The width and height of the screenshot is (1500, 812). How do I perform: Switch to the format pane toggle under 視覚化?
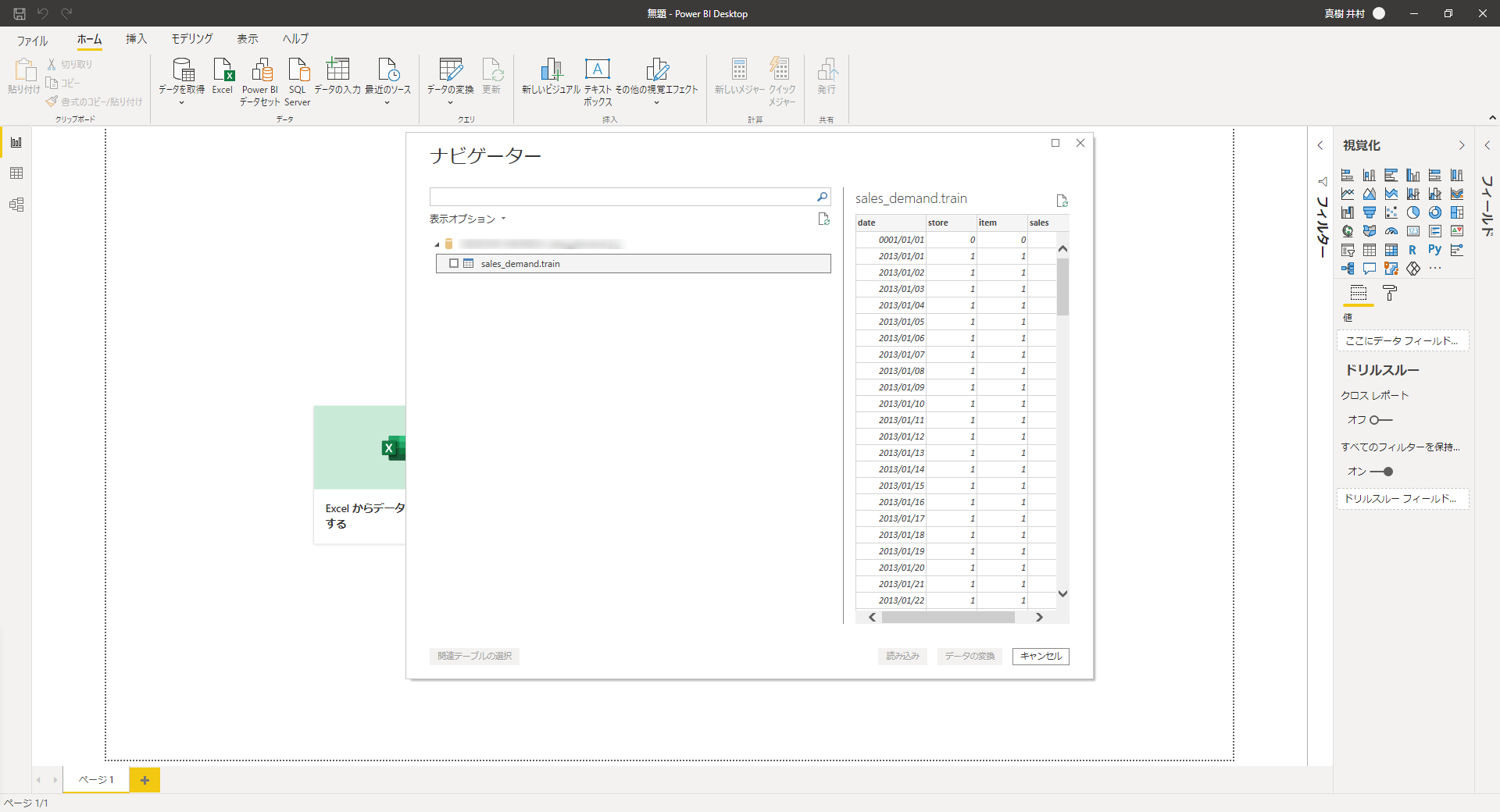coord(1389,293)
